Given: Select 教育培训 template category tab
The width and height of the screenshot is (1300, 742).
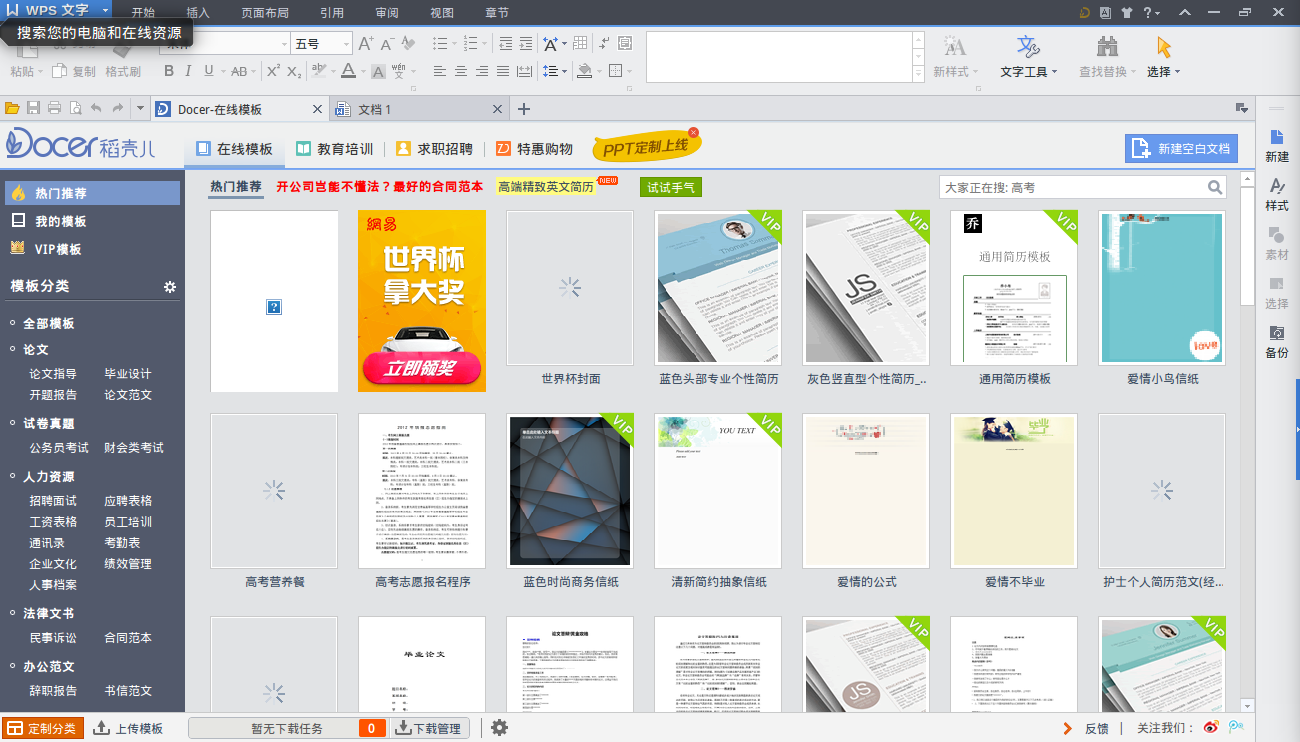Looking at the screenshot, I should tap(335, 149).
